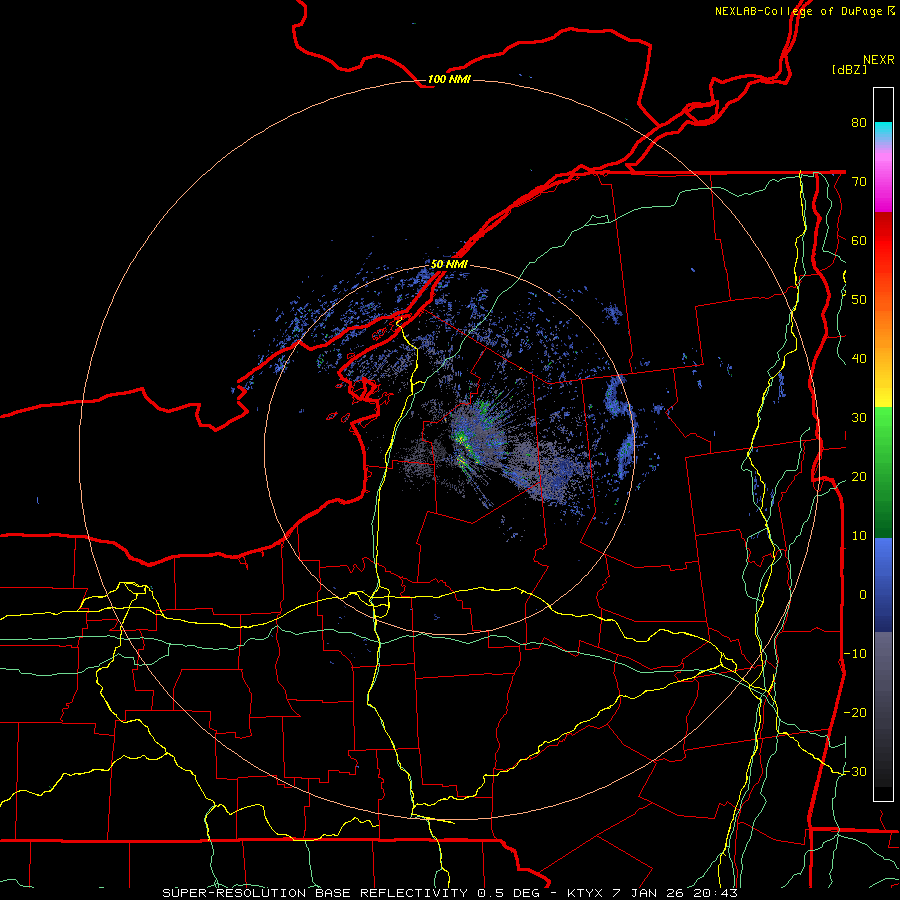Image resolution: width=900 pixels, height=900 pixels.
Task: Pick the pink-magenta segment of the color bar
Action: tap(883, 178)
